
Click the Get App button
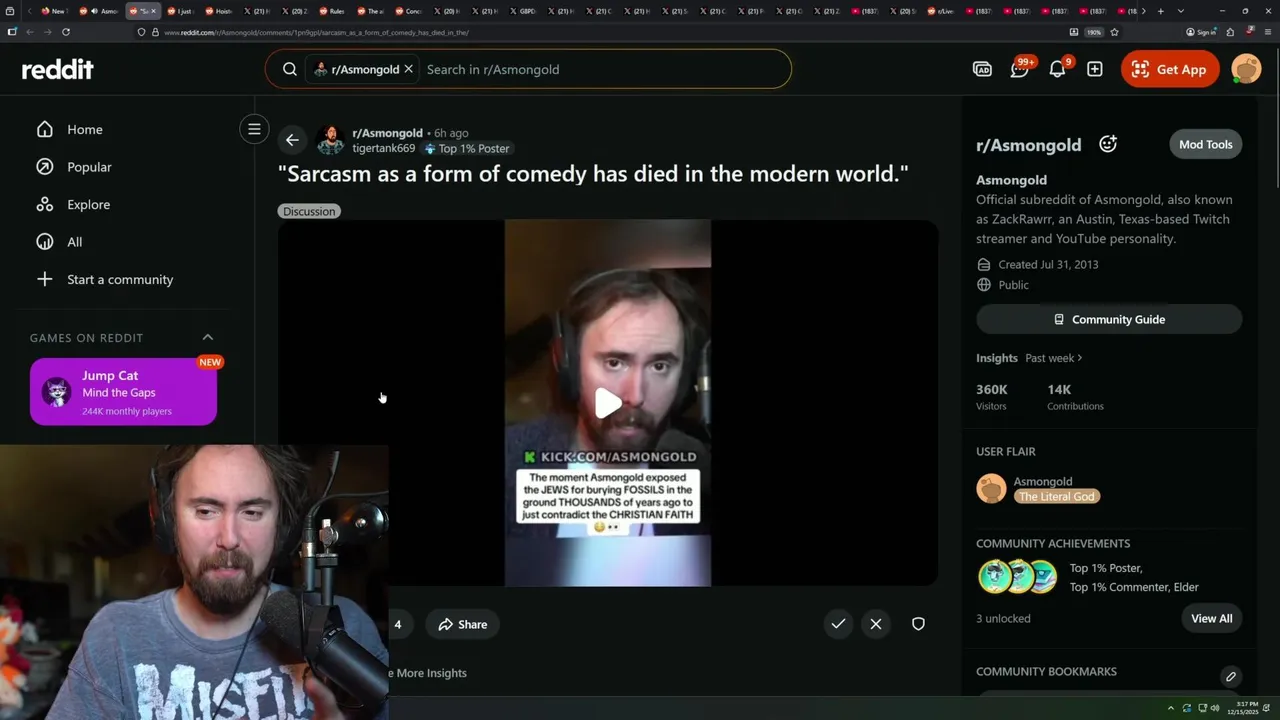[x=1170, y=69]
